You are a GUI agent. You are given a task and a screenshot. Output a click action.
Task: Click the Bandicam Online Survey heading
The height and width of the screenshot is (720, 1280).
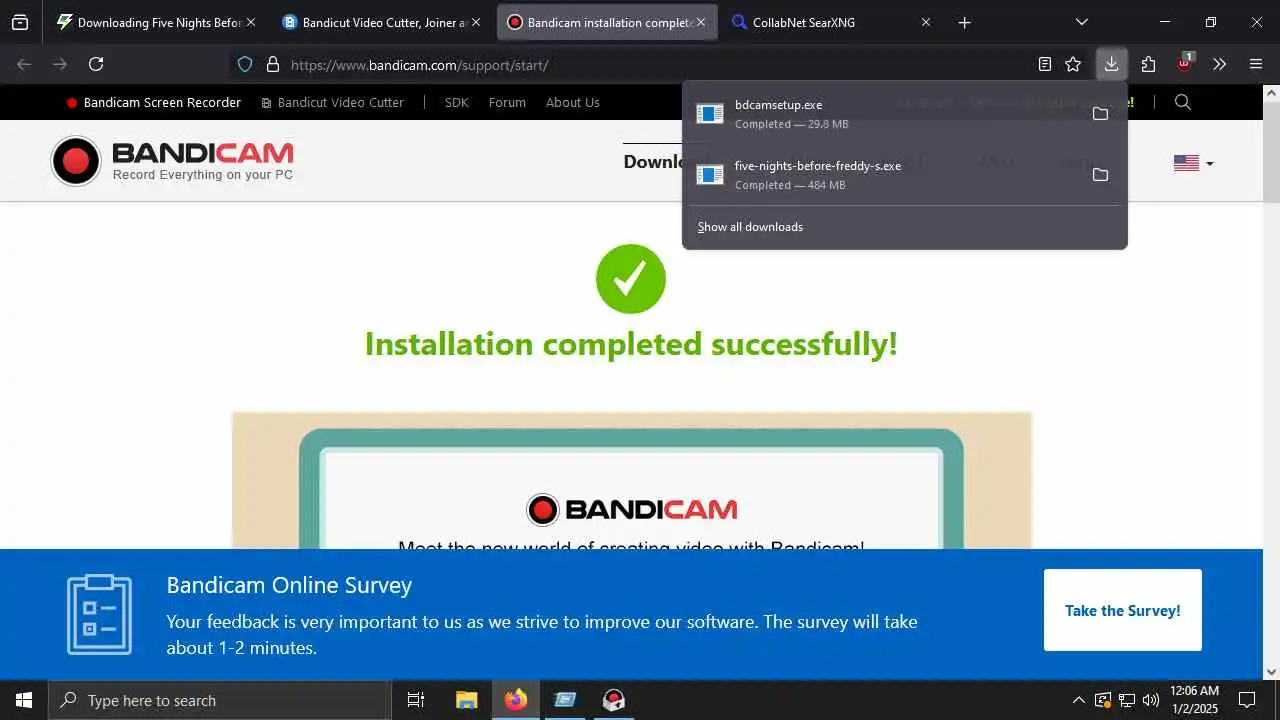[x=289, y=585]
